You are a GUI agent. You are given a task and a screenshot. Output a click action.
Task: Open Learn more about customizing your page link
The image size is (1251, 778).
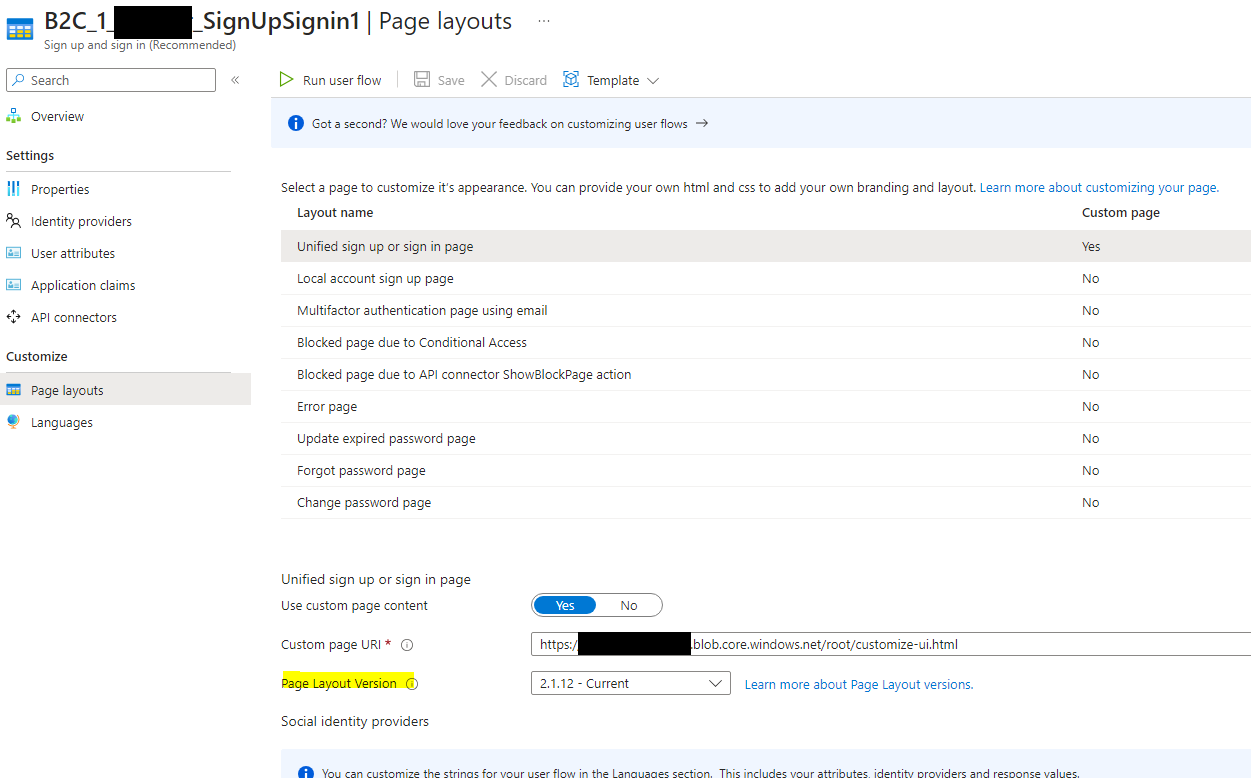[x=1099, y=187]
